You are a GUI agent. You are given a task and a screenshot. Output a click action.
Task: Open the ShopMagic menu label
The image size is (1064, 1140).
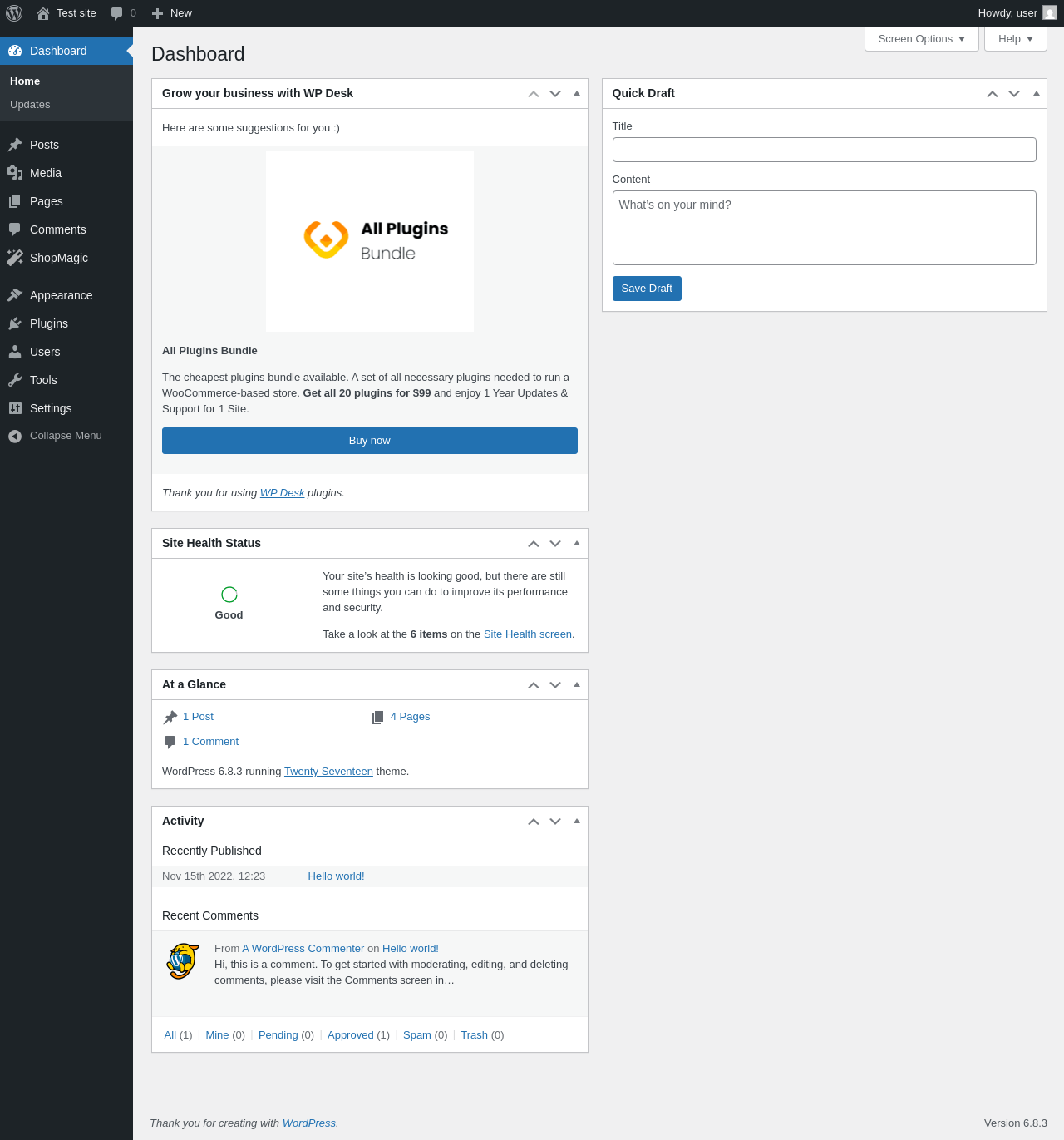59,258
